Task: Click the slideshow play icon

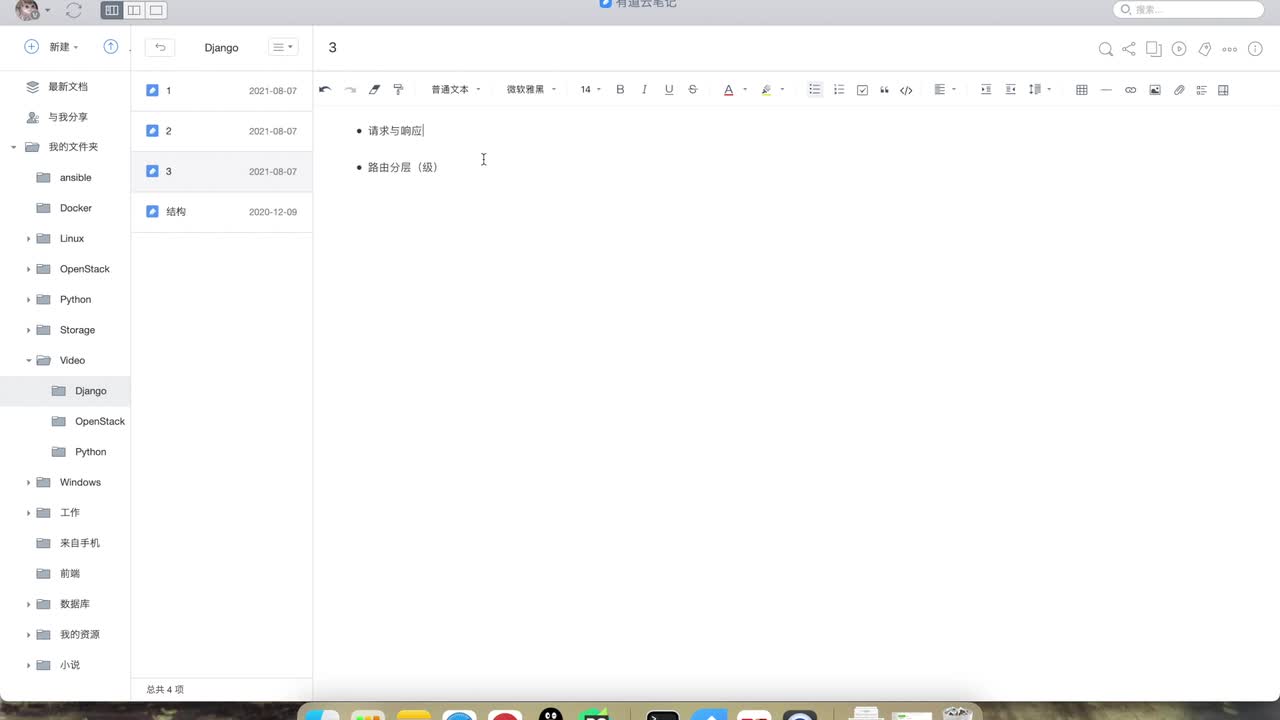Action: tap(1179, 49)
